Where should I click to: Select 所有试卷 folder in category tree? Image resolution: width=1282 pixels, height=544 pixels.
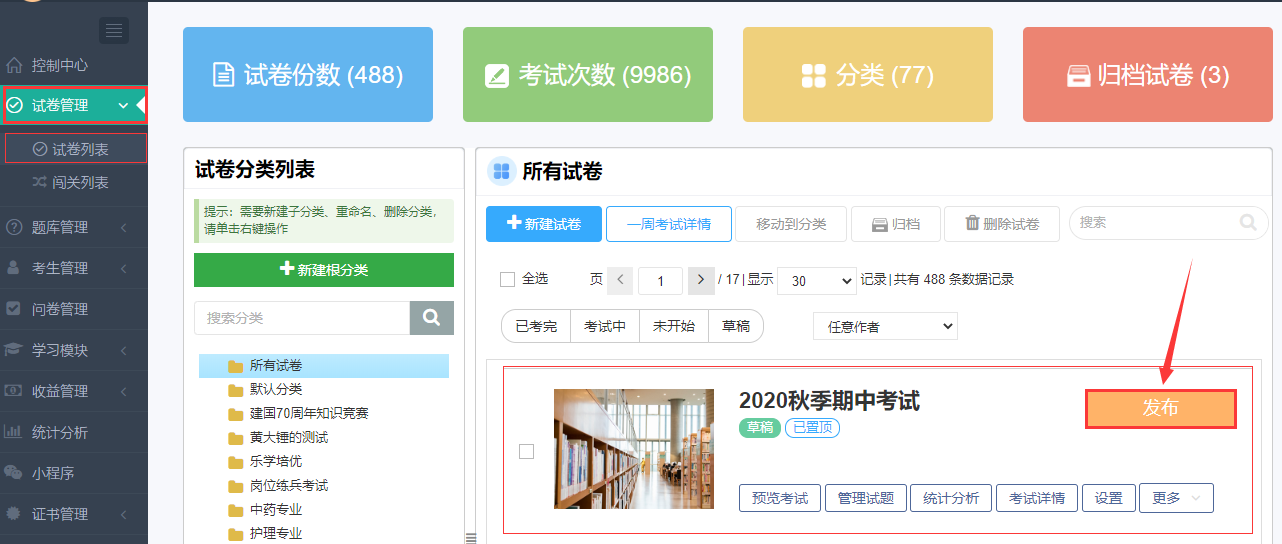tap(324, 366)
